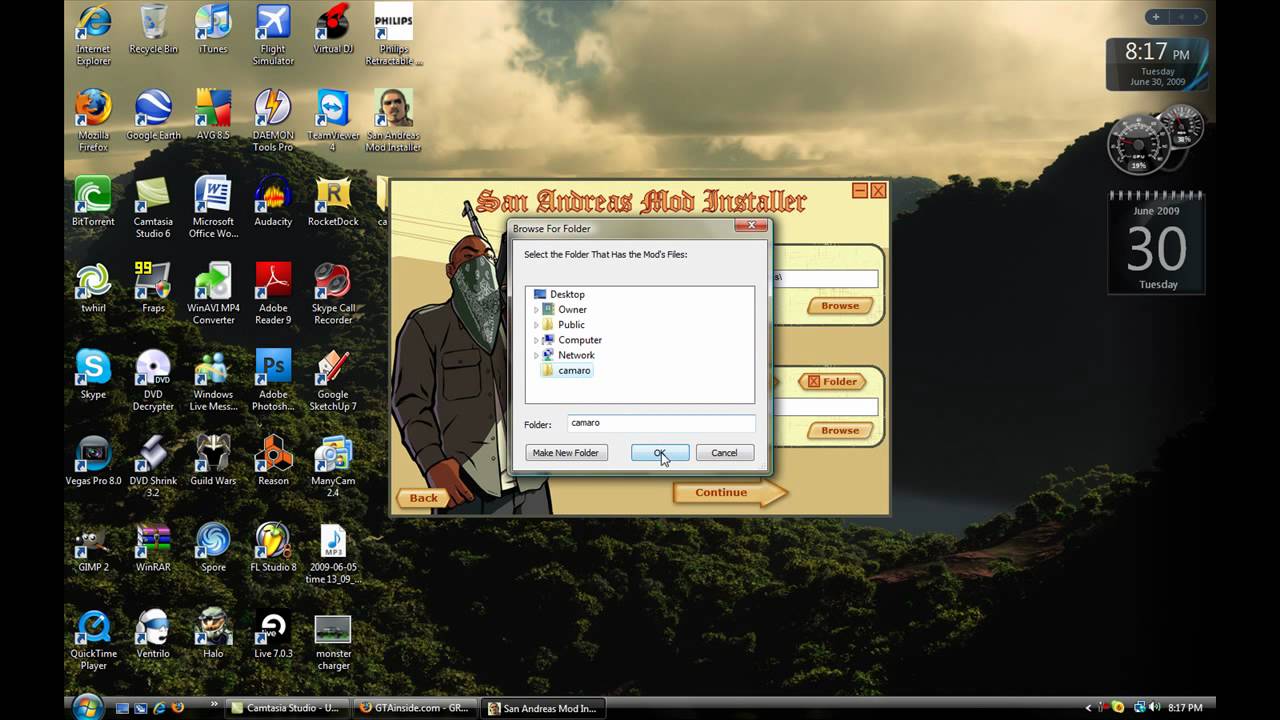Switch to San Andreas Mod Installer taskbar button

[543, 708]
